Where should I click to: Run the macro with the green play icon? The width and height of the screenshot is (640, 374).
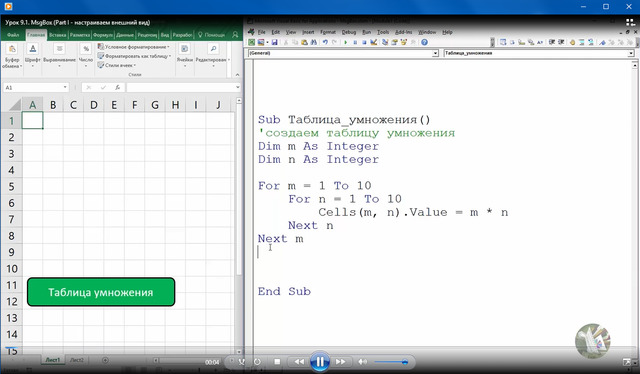(345, 42)
